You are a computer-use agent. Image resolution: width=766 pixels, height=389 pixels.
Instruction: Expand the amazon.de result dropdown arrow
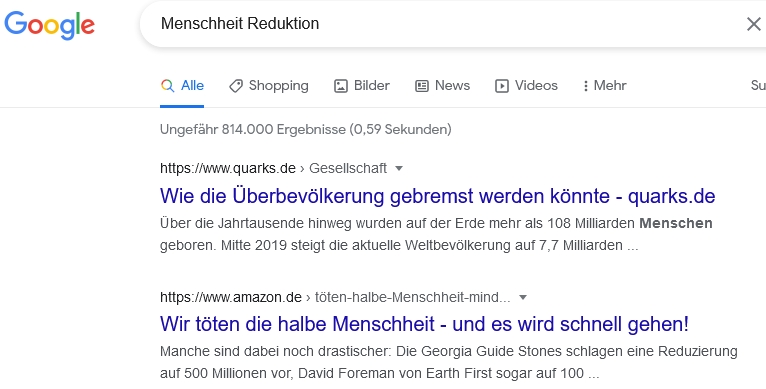(523, 298)
